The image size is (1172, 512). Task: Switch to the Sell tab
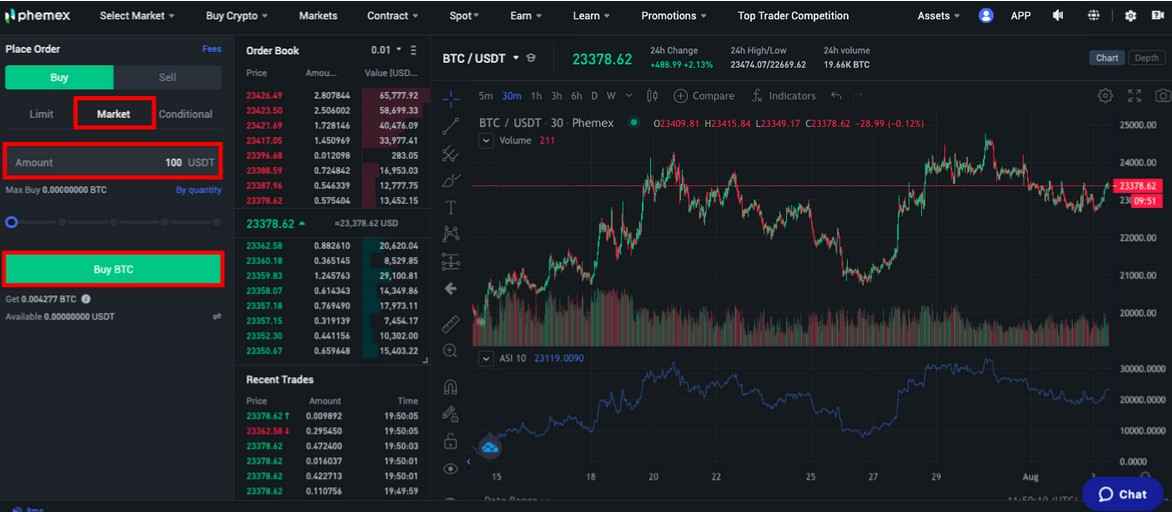coord(167,78)
